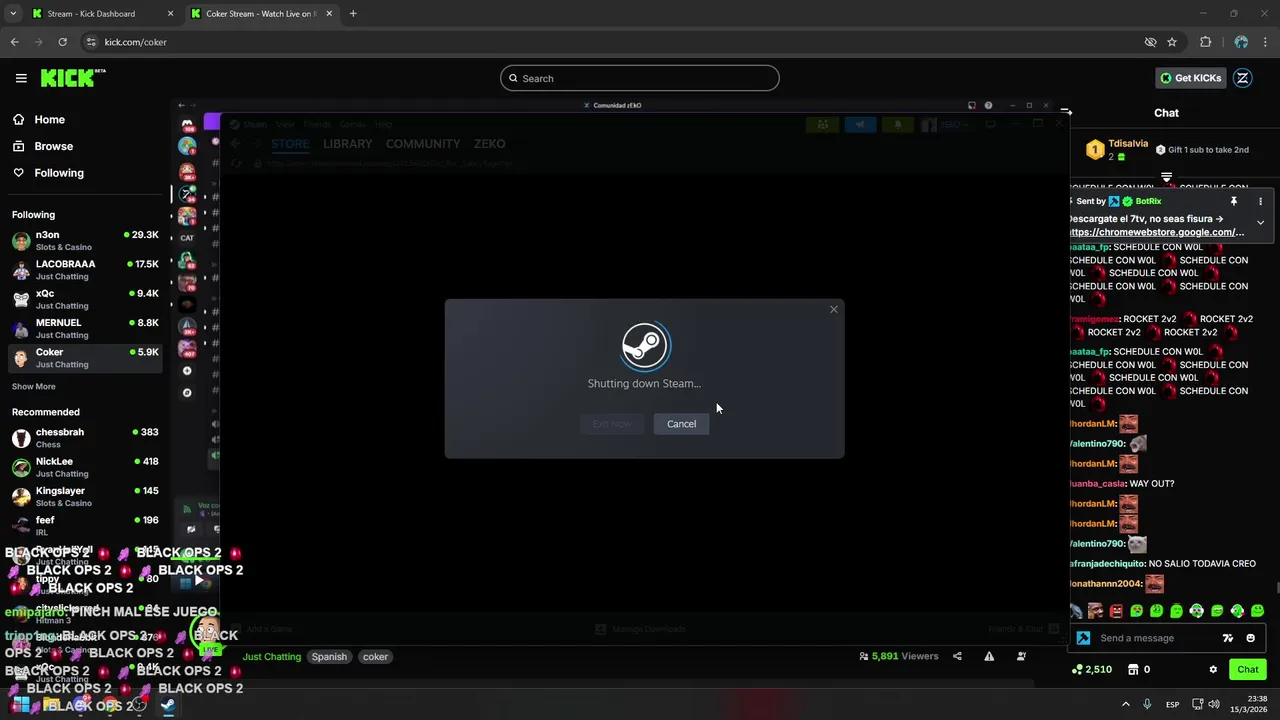Viewport: 1280px width, 720px height.
Task: Click the Spanish language tag
Action: tap(329, 657)
